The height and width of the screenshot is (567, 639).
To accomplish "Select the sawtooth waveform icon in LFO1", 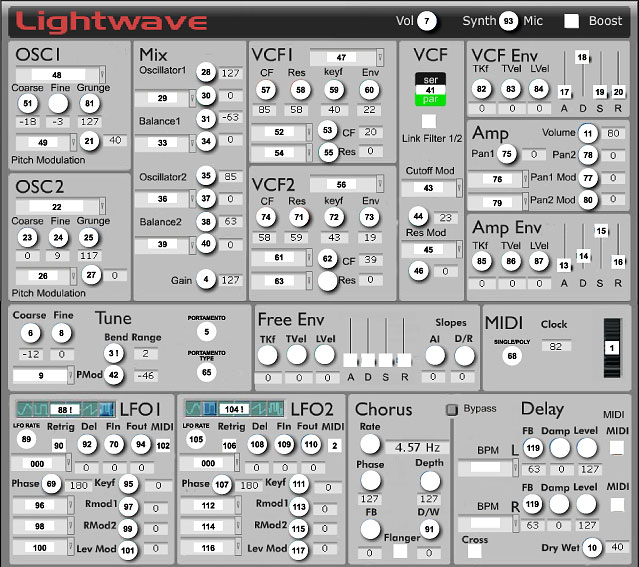I will pyautogui.click(x=90, y=409).
